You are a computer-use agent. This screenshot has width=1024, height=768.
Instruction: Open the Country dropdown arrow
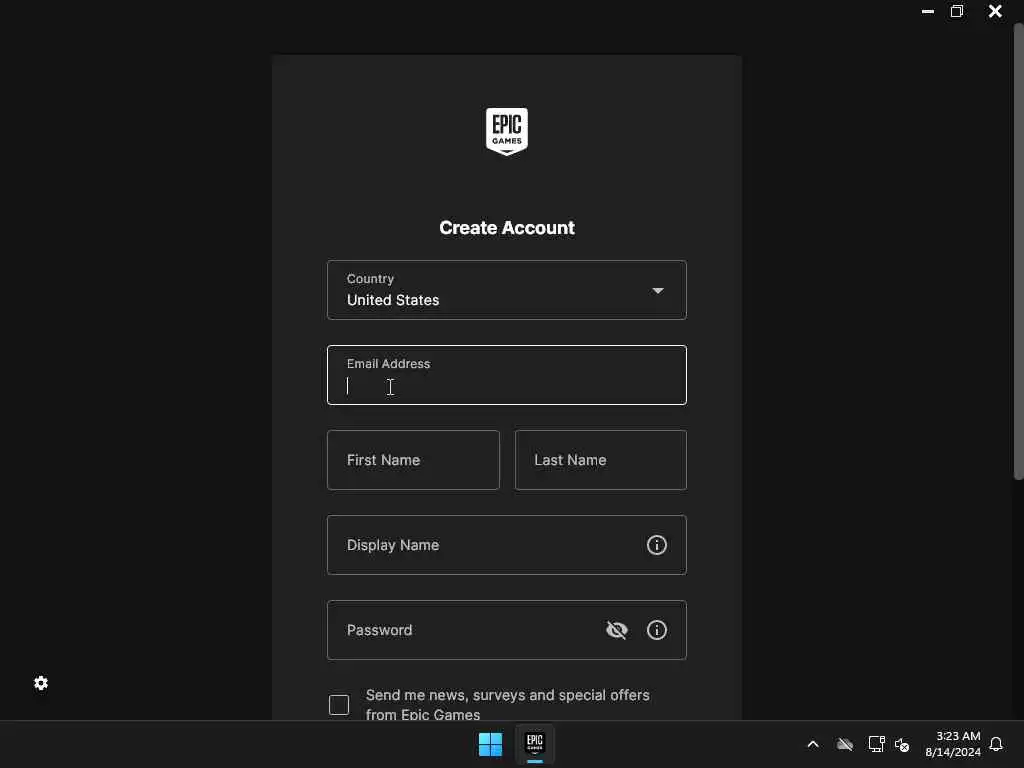[x=658, y=291]
